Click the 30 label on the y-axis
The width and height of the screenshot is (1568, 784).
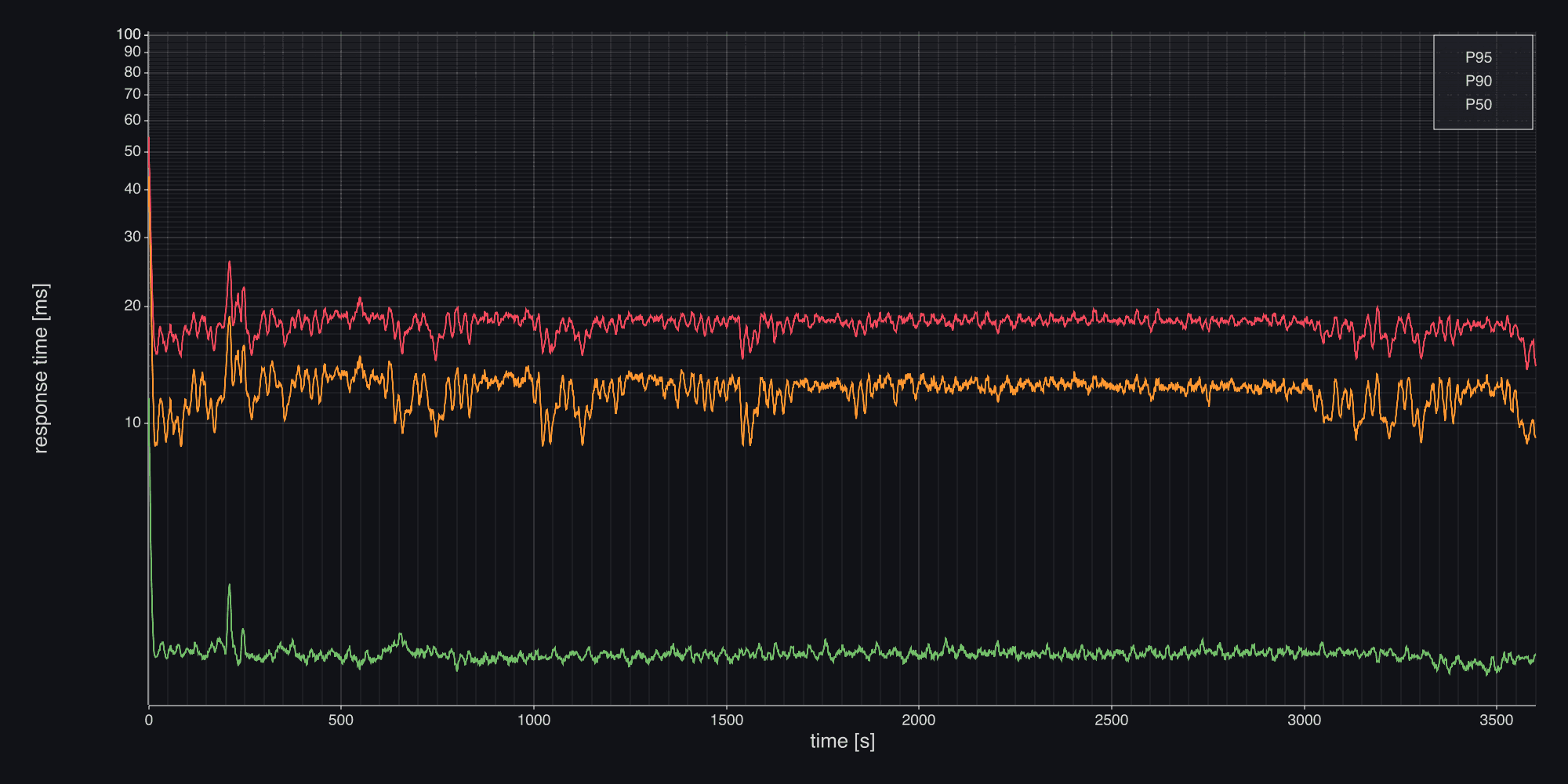click(x=132, y=238)
